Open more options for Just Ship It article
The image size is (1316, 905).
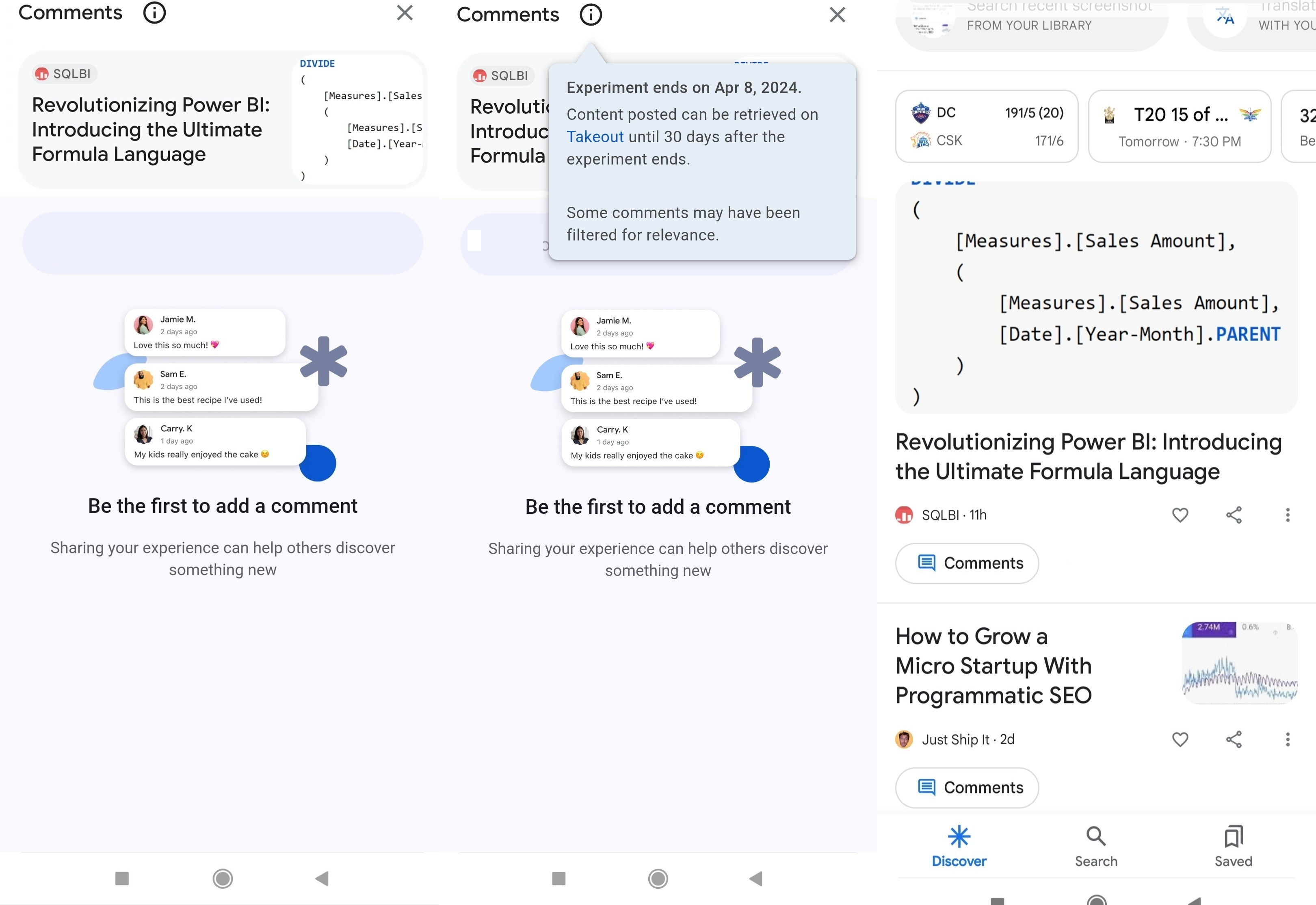coord(1288,739)
